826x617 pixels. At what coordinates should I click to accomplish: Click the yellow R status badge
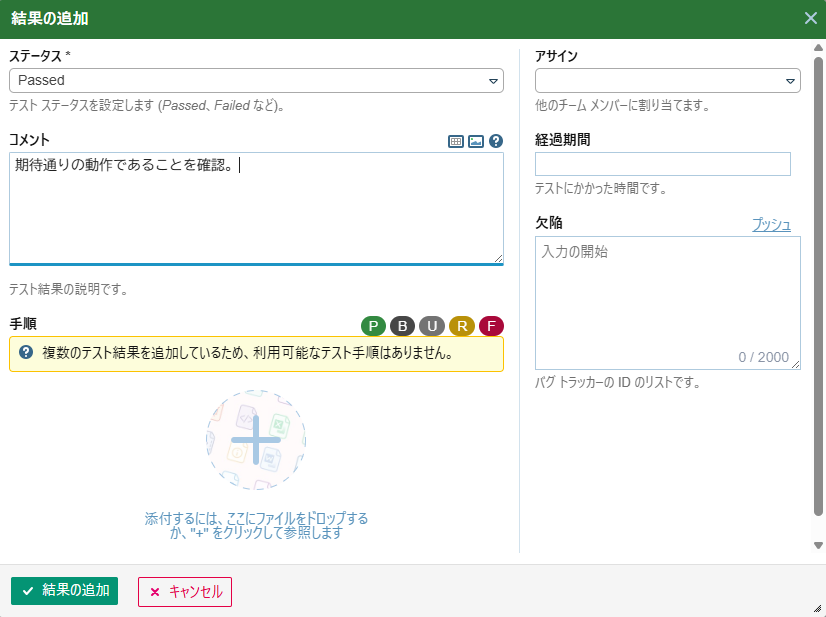click(462, 326)
